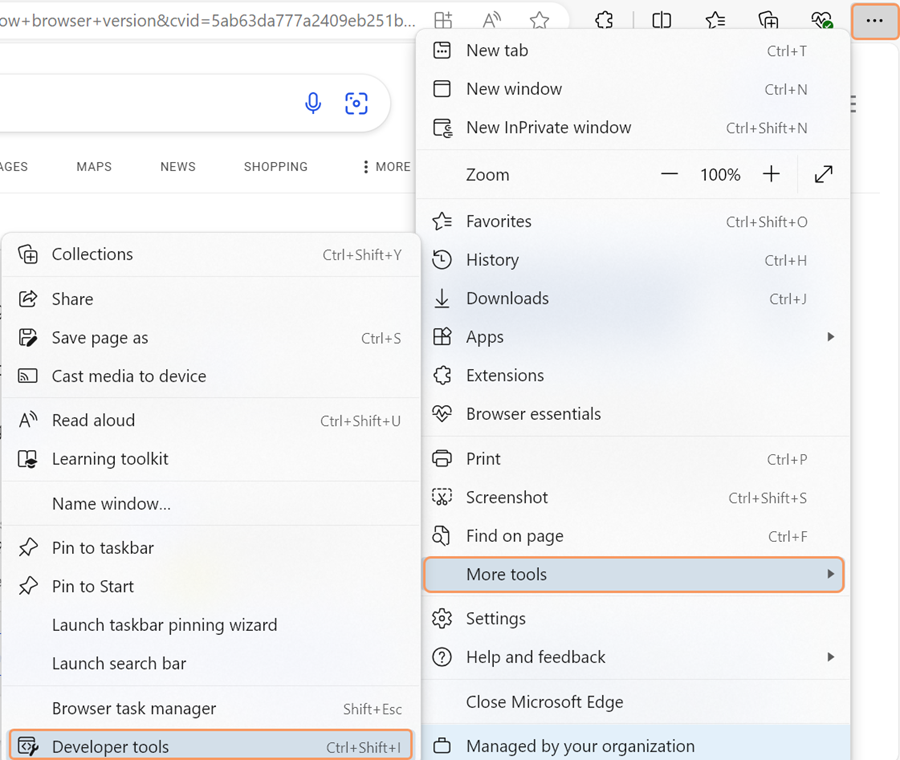900x760 pixels.
Task: Click the star icon to favorite this page
Action: point(540,21)
